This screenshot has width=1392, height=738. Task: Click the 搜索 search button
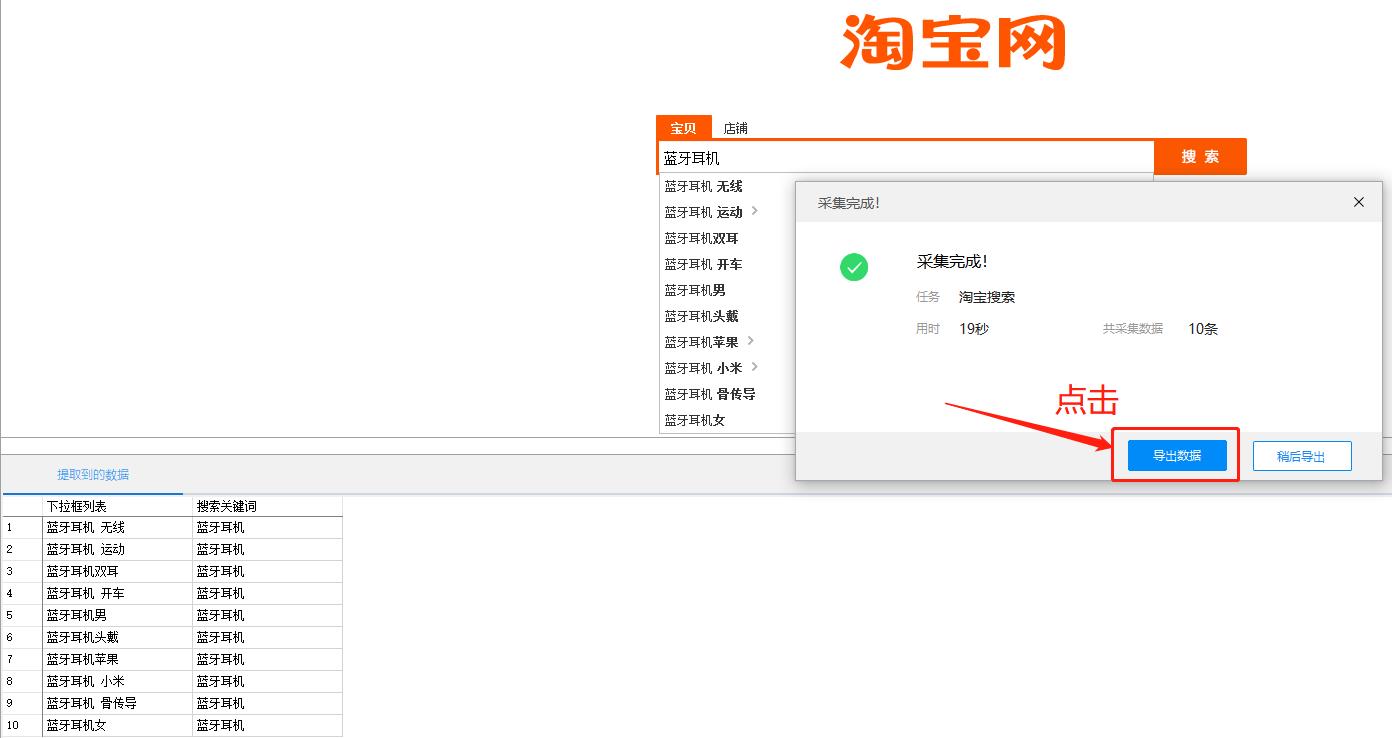1200,156
